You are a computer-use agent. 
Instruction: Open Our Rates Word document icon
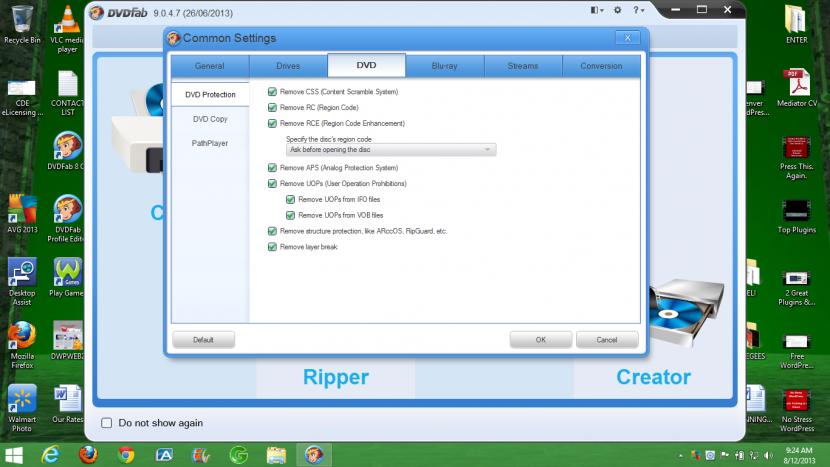(67, 405)
